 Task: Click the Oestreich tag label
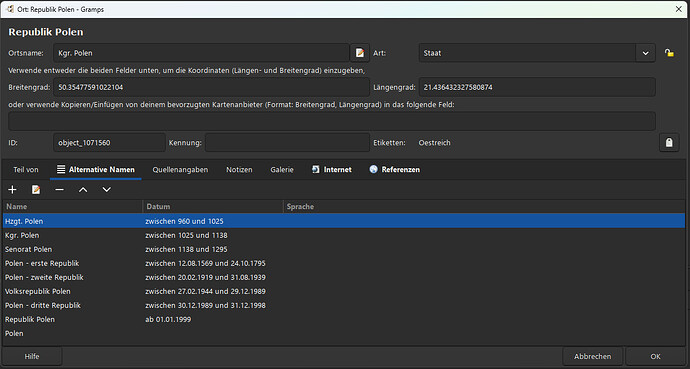[x=434, y=142]
